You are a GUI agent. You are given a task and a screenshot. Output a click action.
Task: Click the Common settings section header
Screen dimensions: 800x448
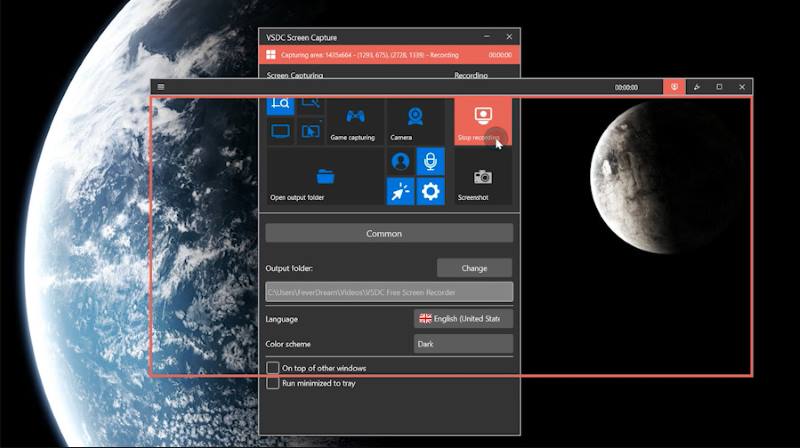389,233
